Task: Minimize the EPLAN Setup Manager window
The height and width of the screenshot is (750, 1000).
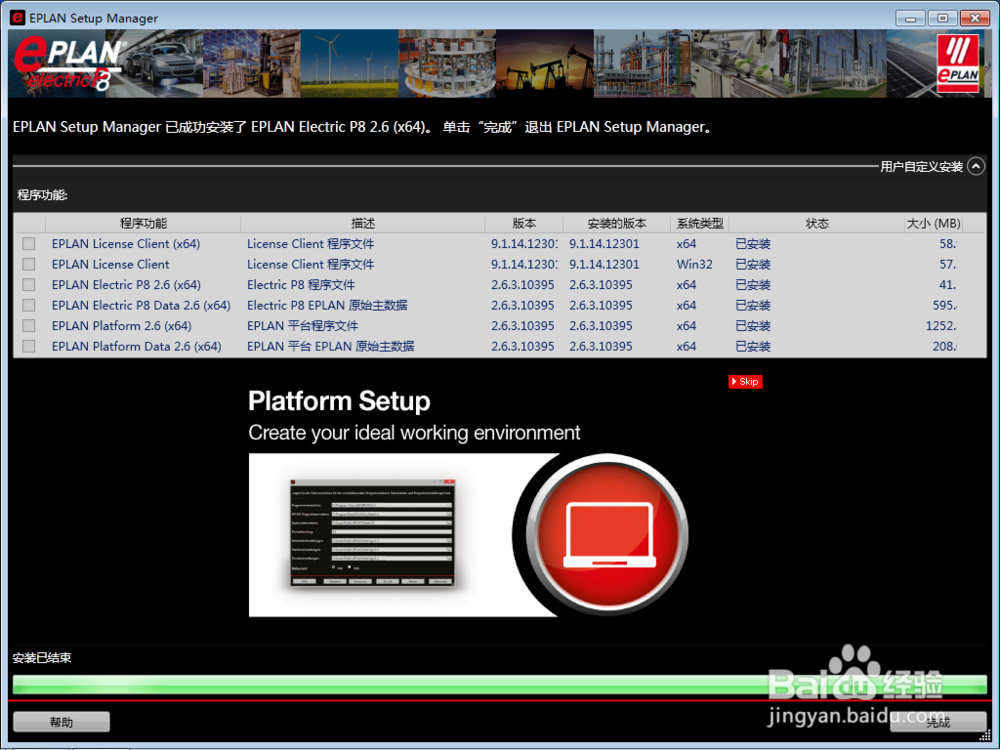Action: coord(910,18)
